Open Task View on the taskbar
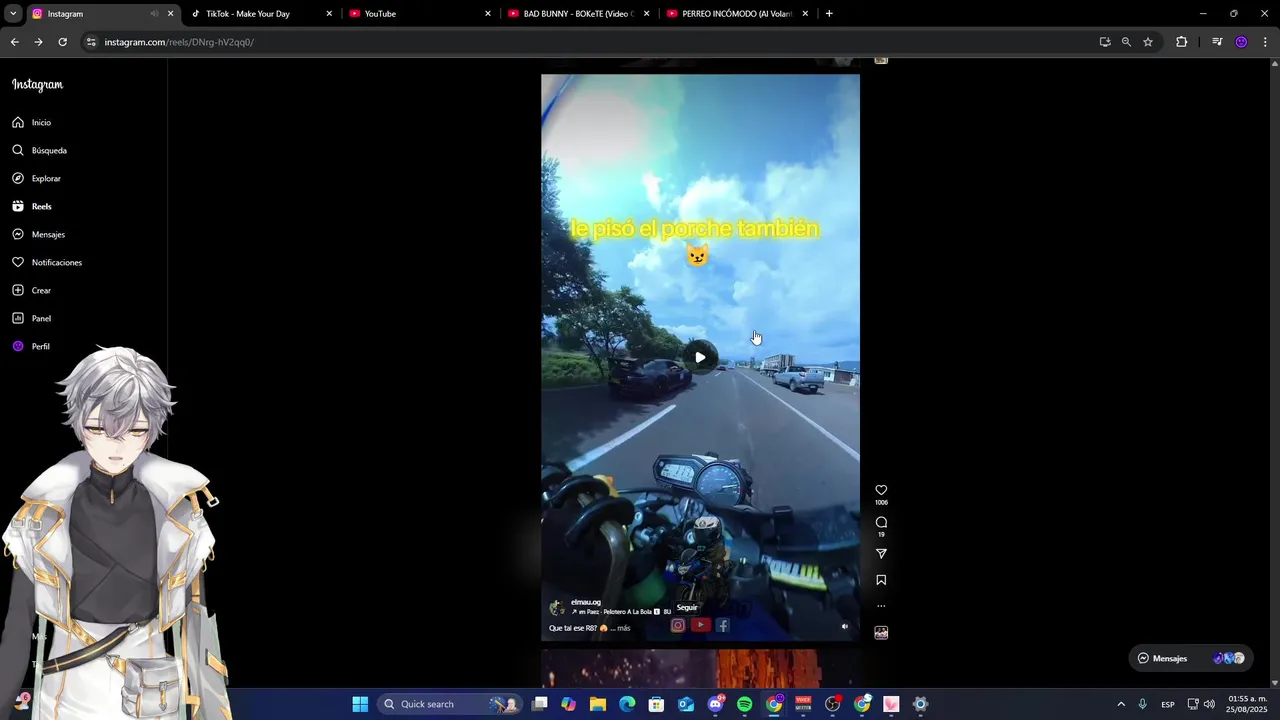1280x720 pixels. (x=540, y=704)
